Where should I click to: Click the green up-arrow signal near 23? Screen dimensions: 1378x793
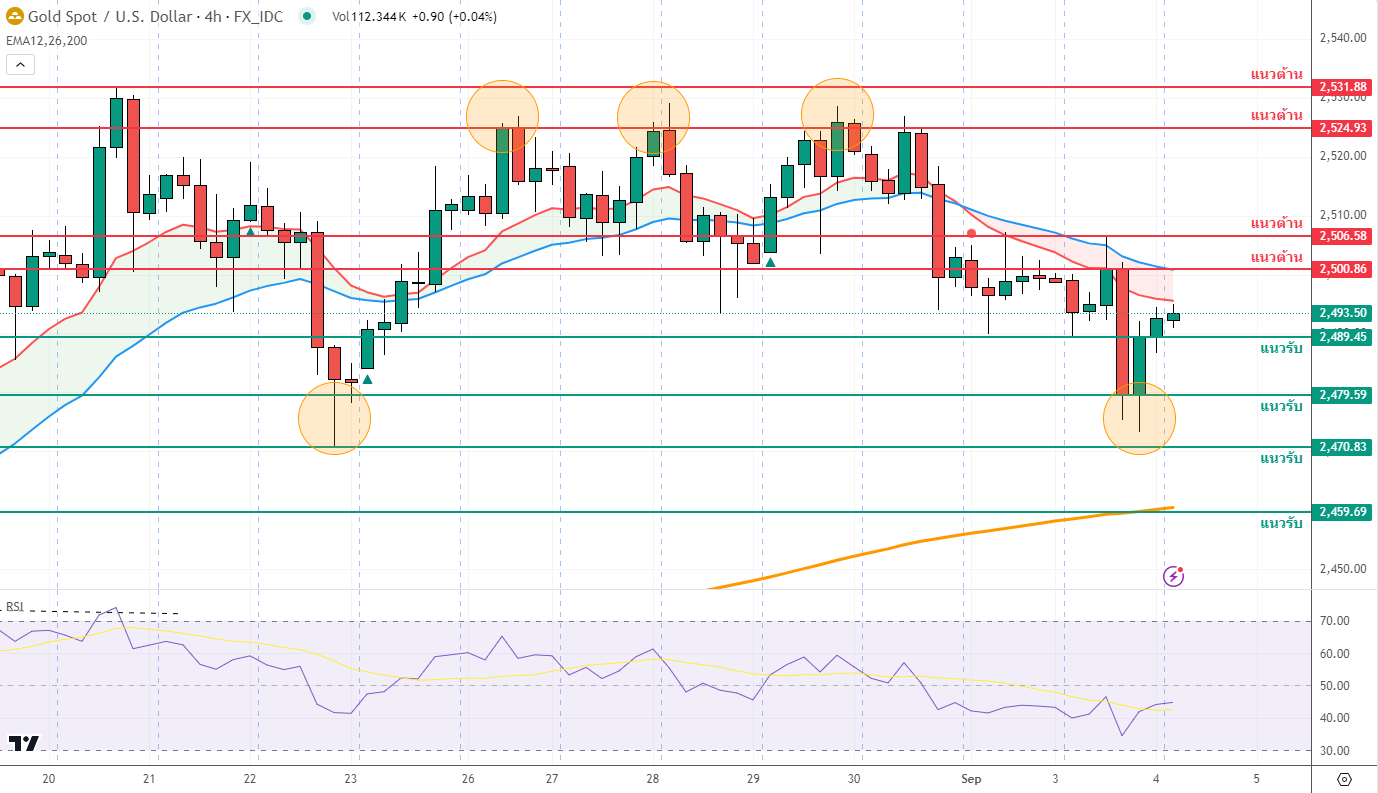point(368,379)
